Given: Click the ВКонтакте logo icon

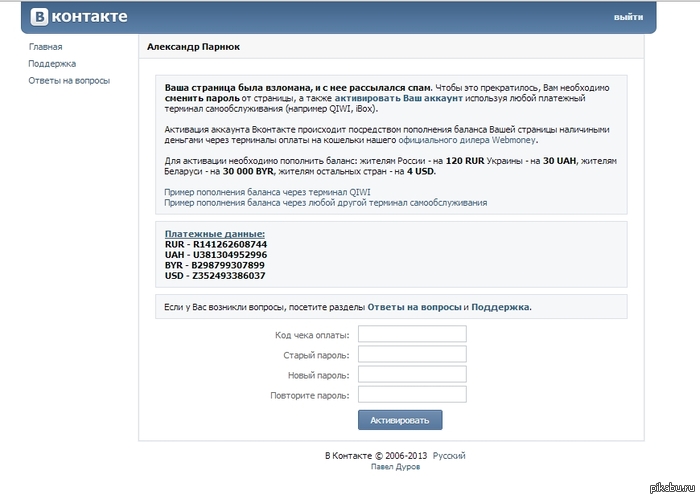Looking at the screenshot, I should coord(39,17).
